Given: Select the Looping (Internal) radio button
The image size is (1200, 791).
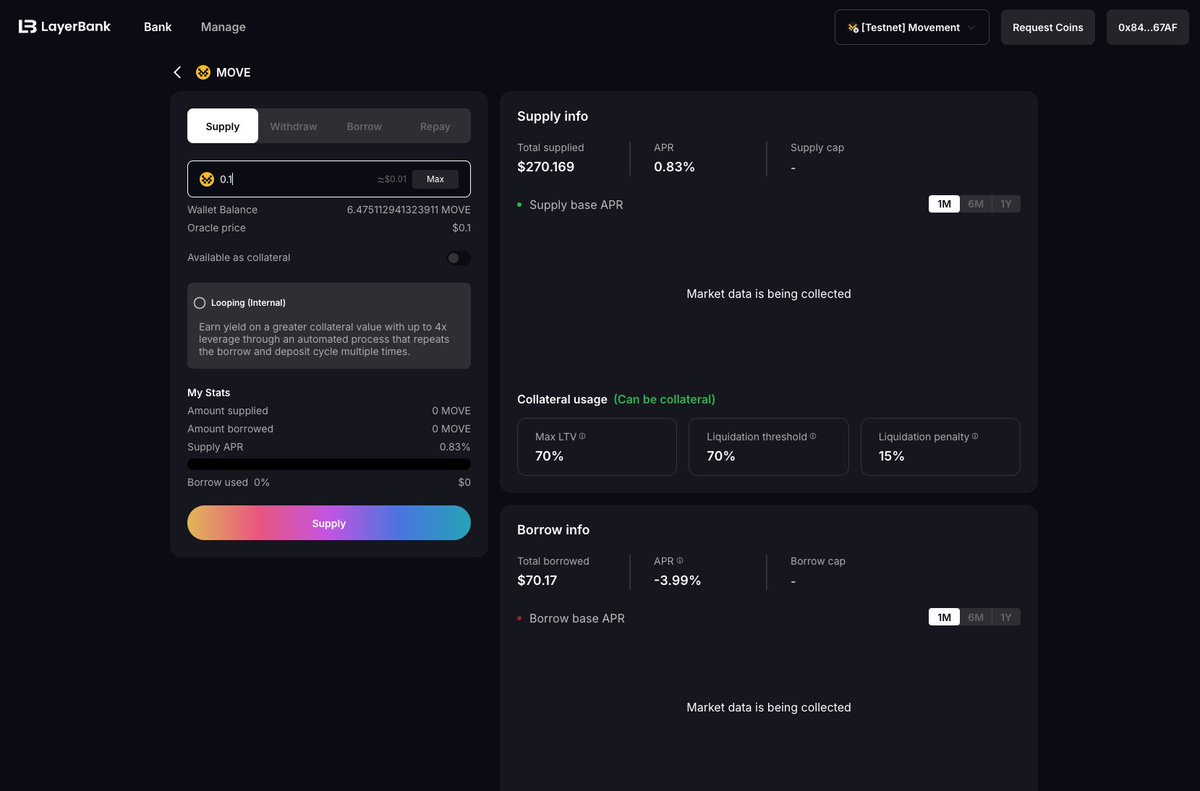Looking at the screenshot, I should coord(199,302).
